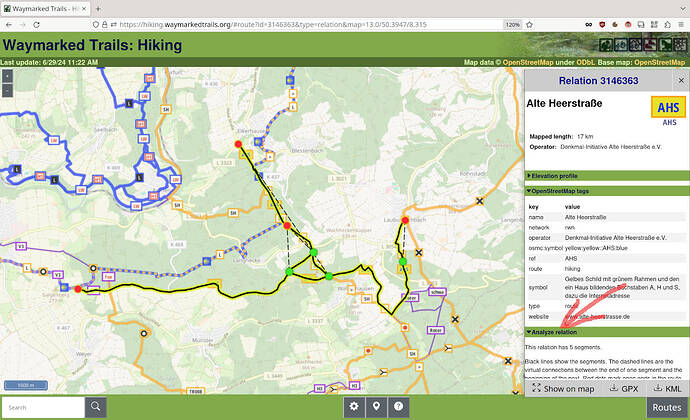690x420 pixels.
Task: Click the yellow AHS route symbol
Action: coord(668,107)
